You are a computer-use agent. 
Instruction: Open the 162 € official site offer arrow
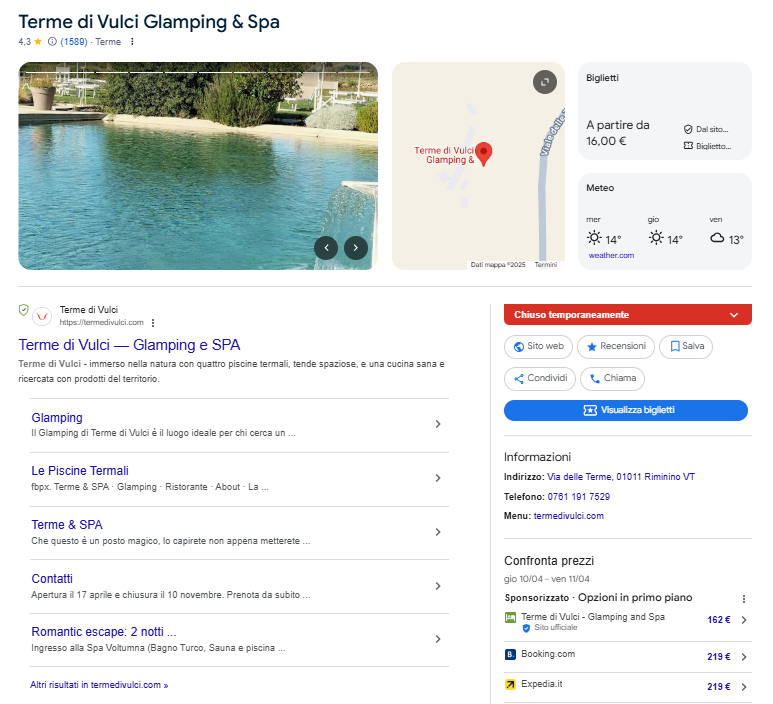point(744,620)
